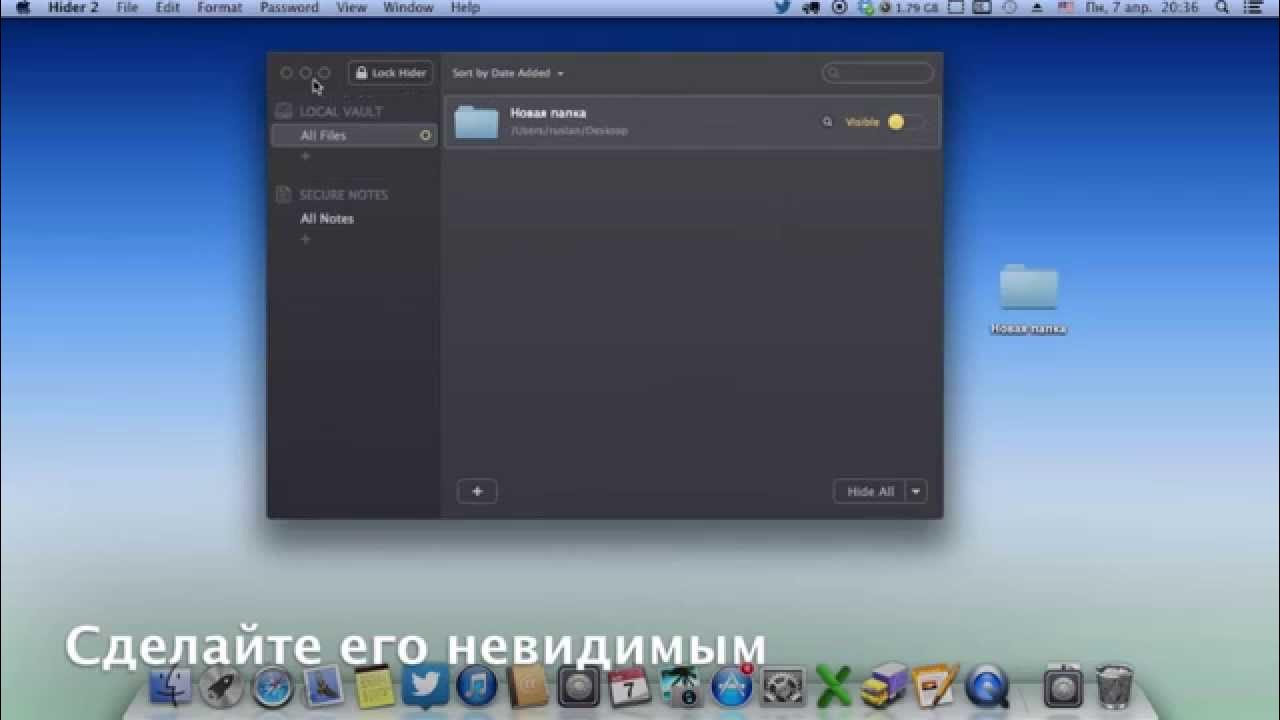The width and height of the screenshot is (1280, 720).
Task: Focus the search field in Hider
Action: (878, 73)
